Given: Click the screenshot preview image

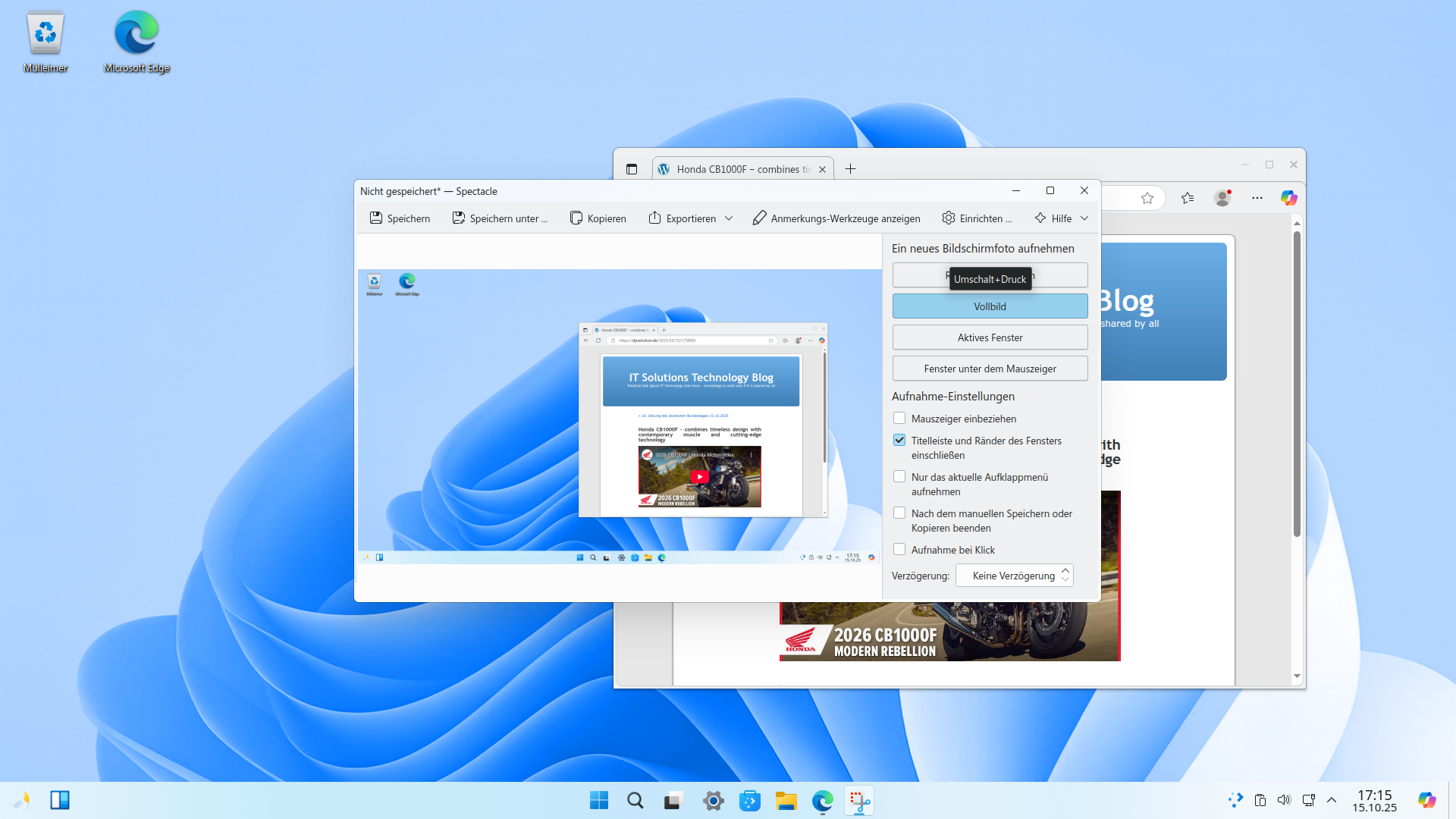Looking at the screenshot, I should point(618,416).
